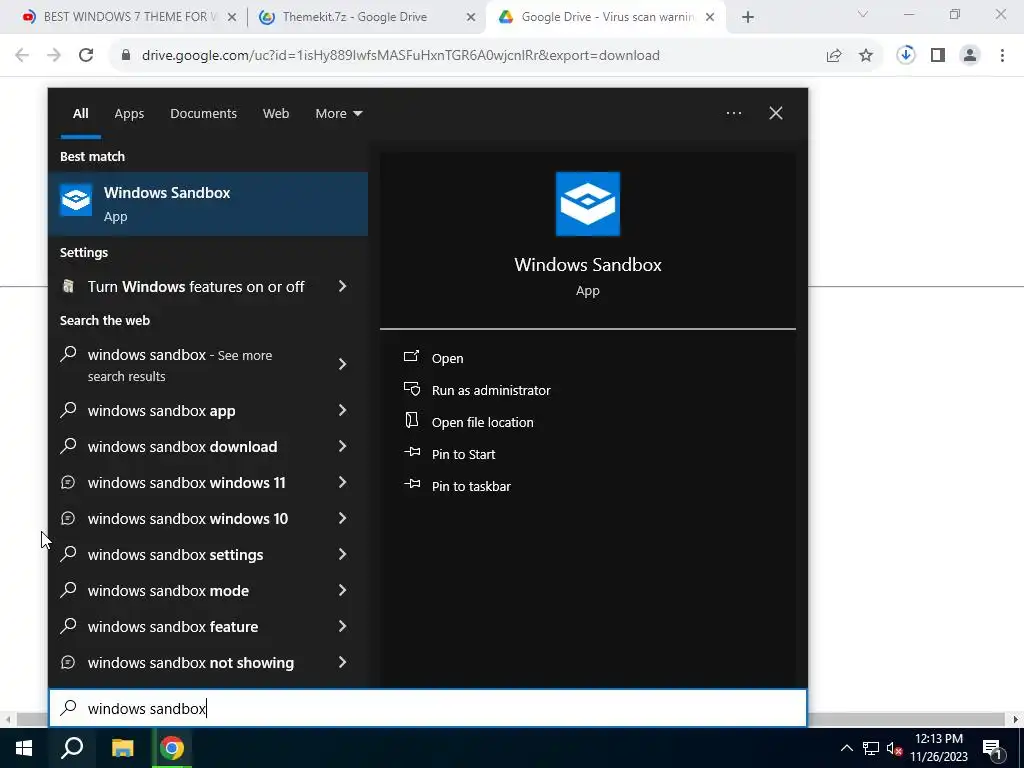The image size is (1024, 768).
Task: Expand windows sandbox See more results arrow
Action: [342, 364]
